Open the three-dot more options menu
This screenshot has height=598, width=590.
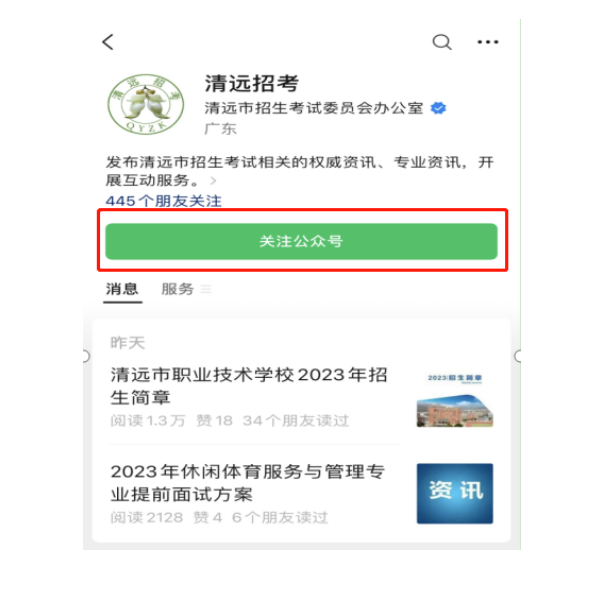coord(488,42)
